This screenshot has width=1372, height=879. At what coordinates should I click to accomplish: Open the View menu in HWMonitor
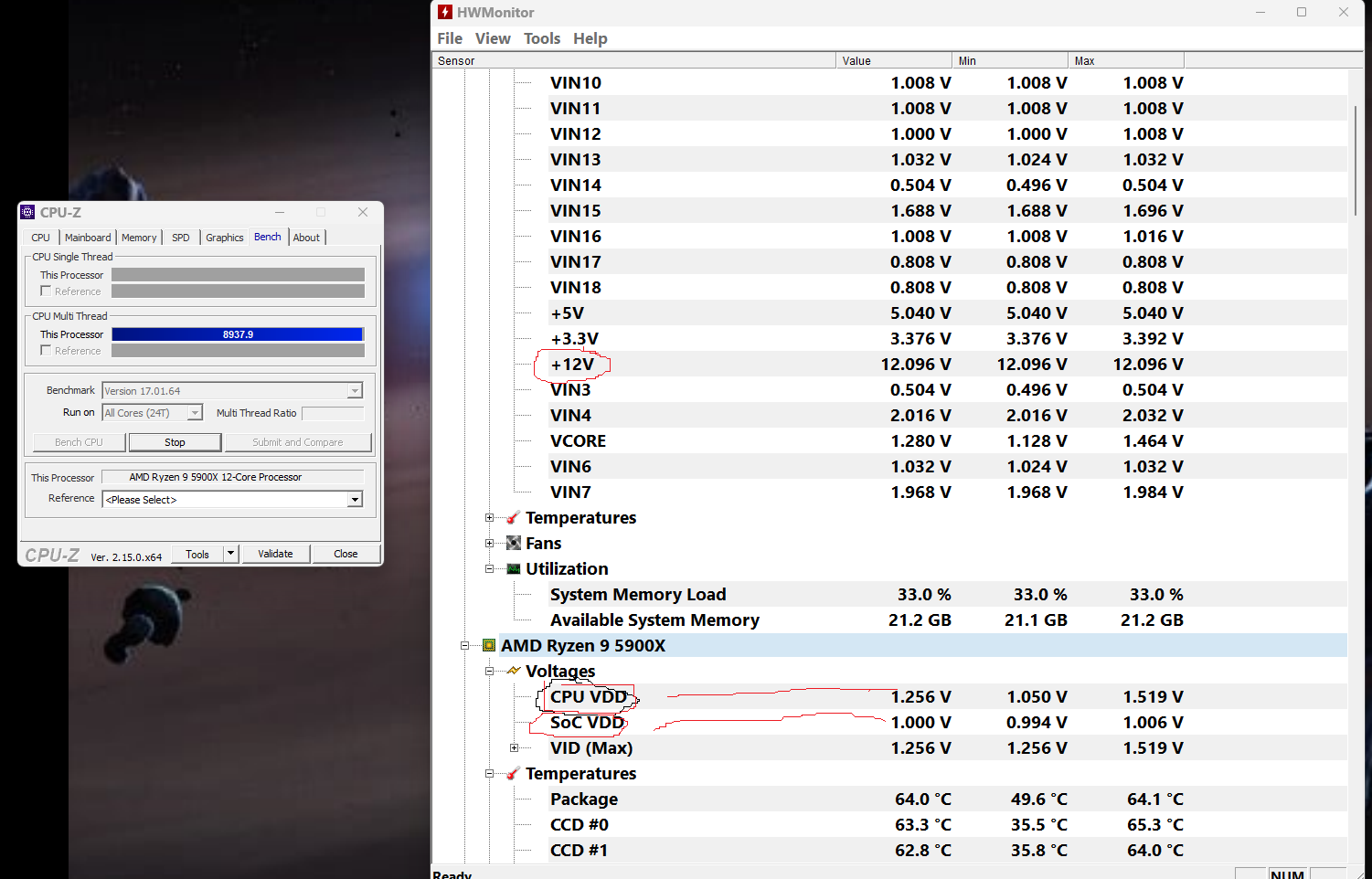point(493,38)
